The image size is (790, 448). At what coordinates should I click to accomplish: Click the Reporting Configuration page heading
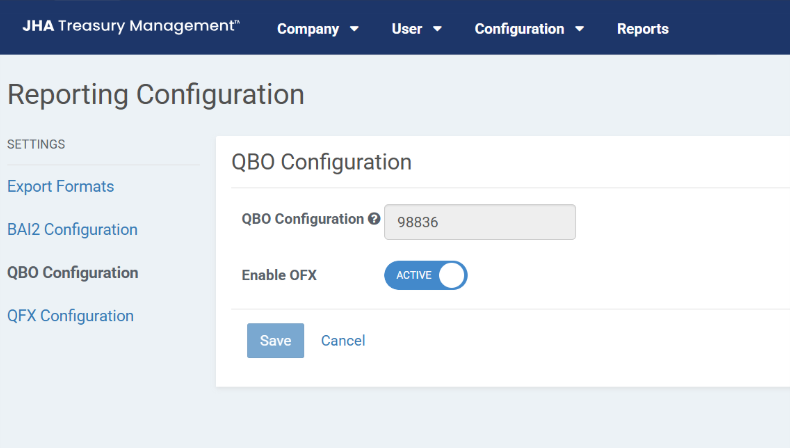(x=156, y=95)
